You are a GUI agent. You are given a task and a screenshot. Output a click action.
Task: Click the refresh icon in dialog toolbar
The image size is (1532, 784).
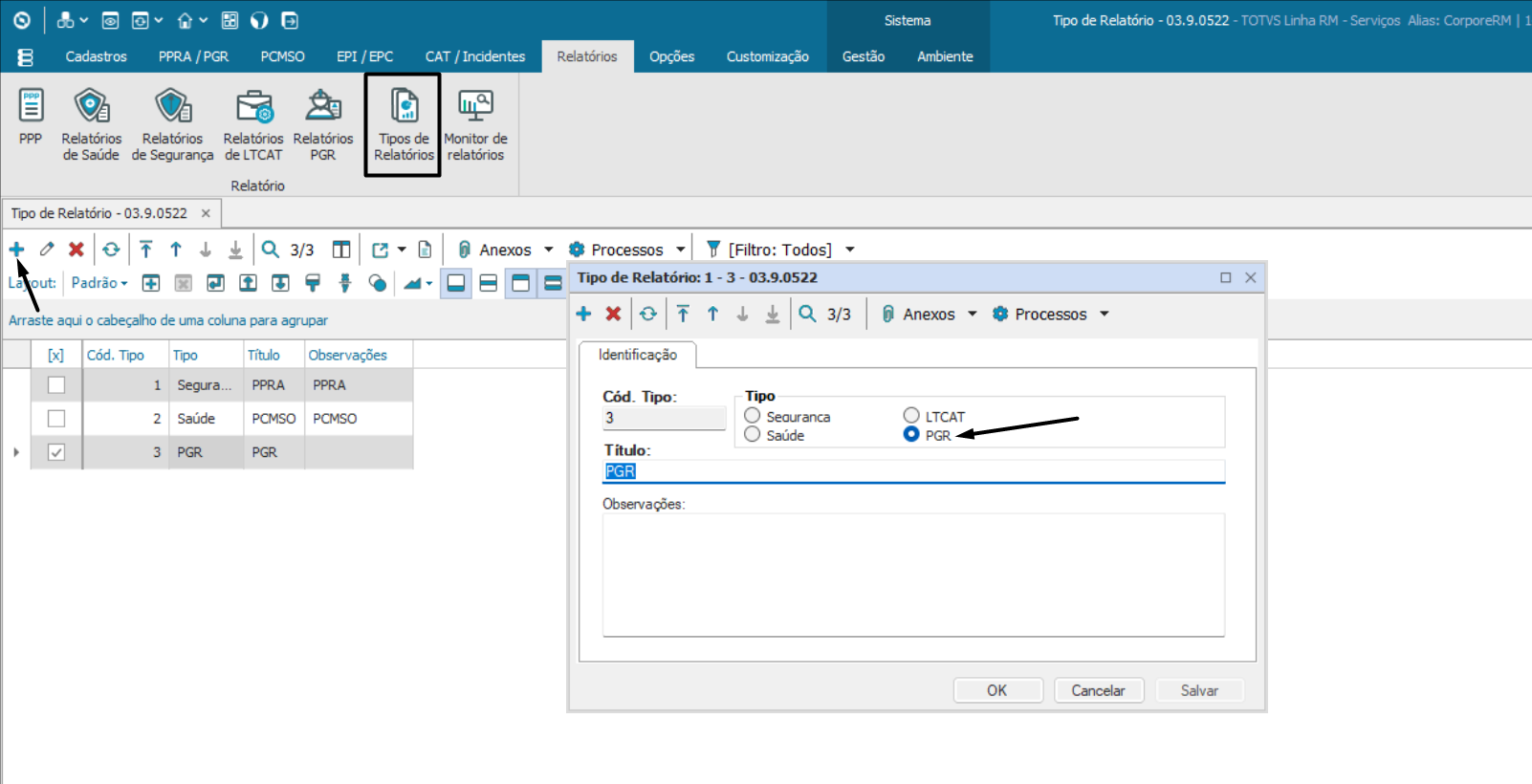(648, 315)
